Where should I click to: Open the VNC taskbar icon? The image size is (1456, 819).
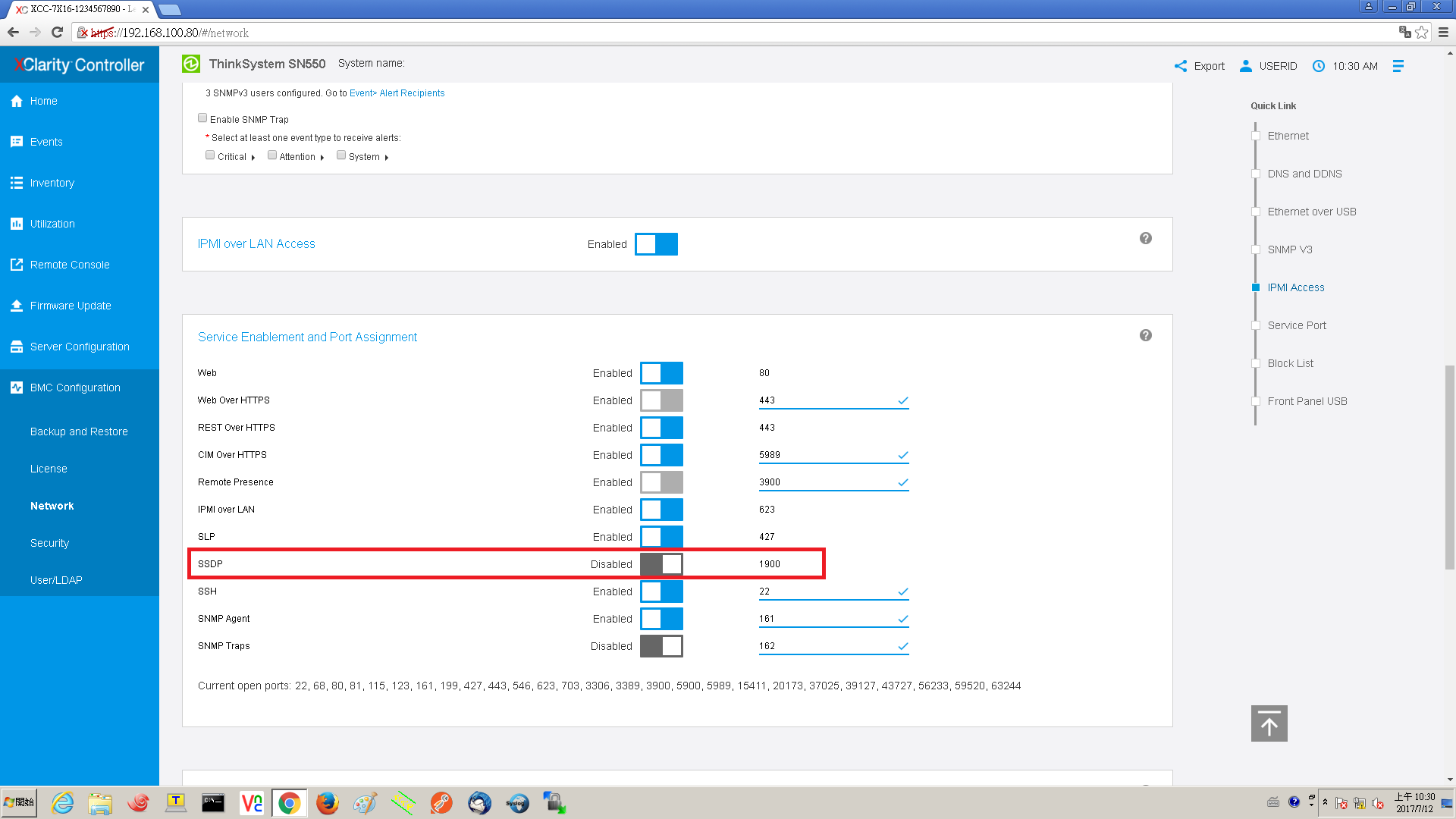[251, 803]
